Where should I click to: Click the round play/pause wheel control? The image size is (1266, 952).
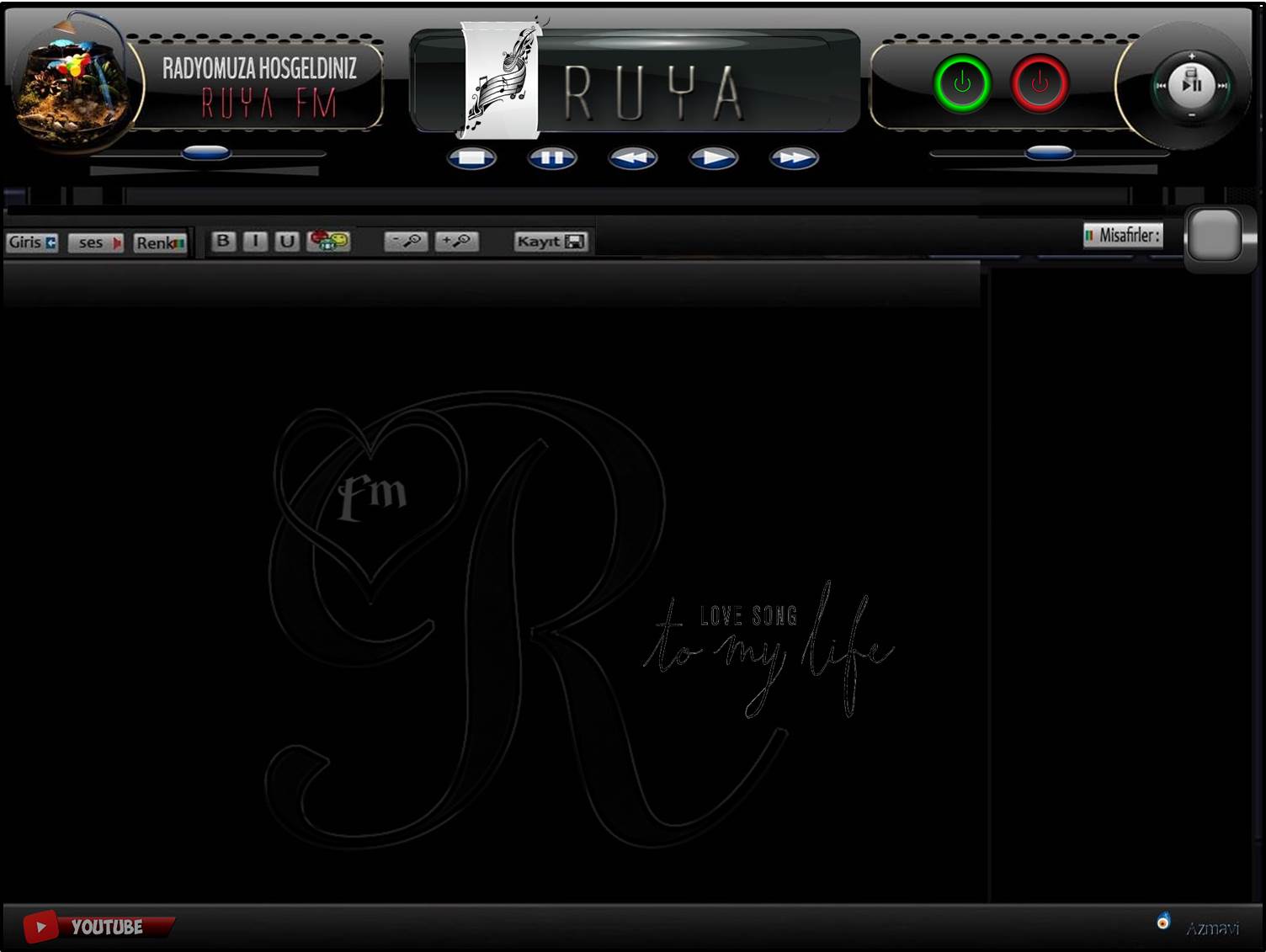1191,85
